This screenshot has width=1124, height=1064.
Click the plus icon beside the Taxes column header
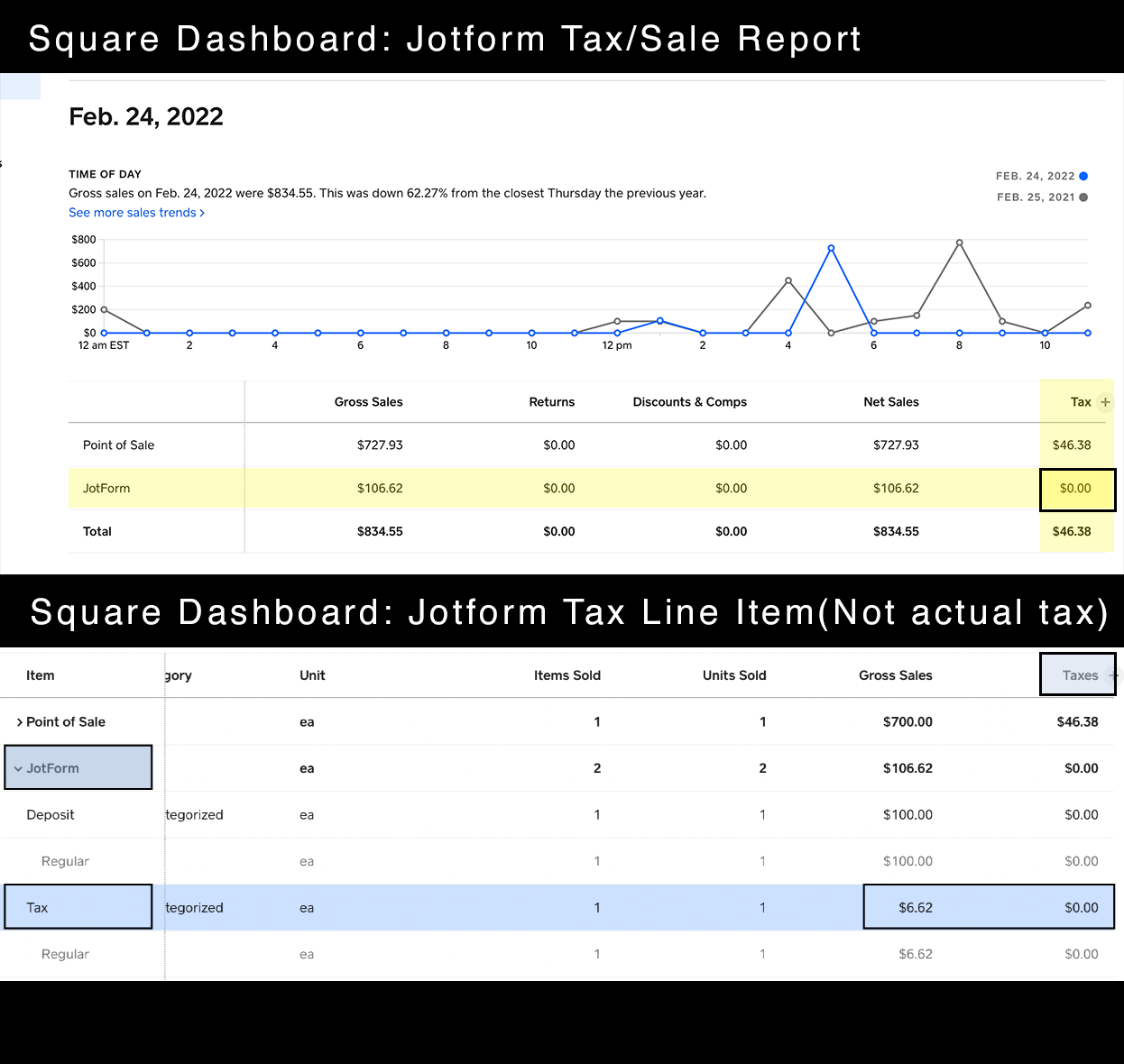(1112, 674)
